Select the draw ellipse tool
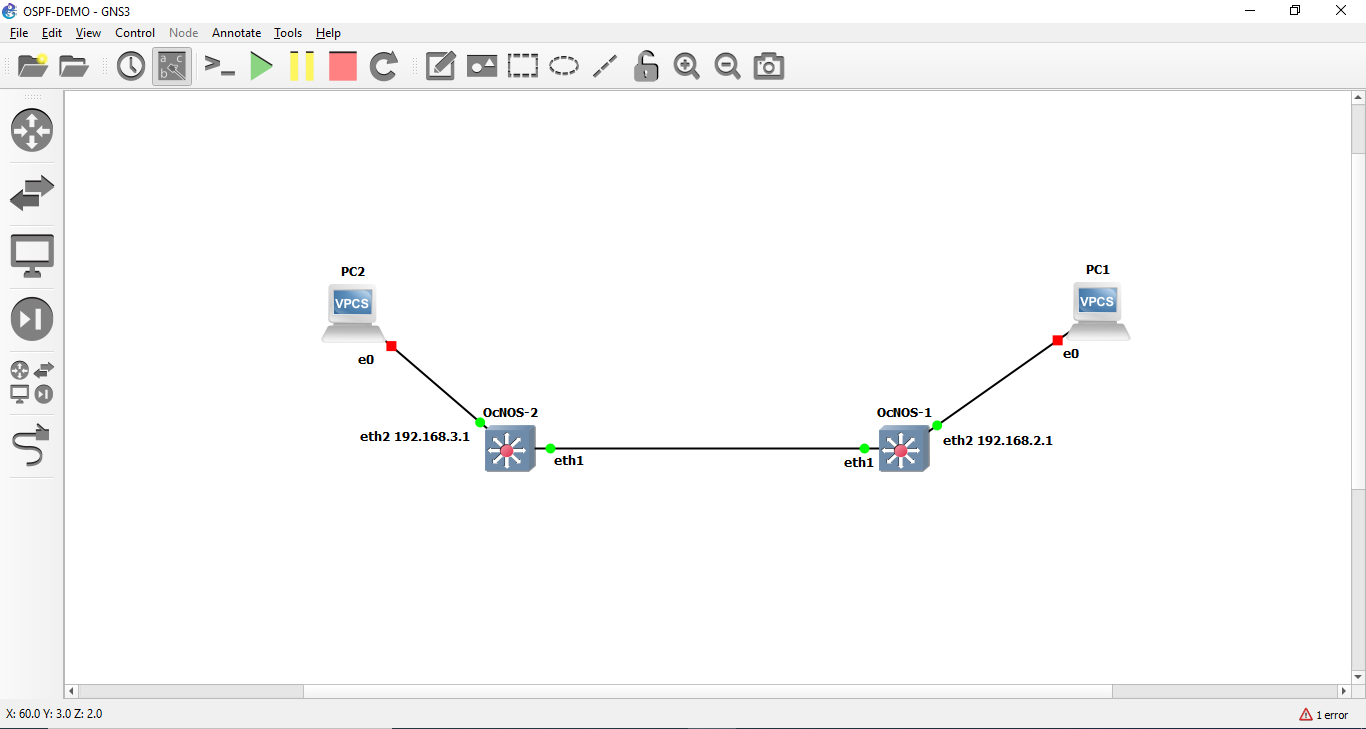 point(564,66)
